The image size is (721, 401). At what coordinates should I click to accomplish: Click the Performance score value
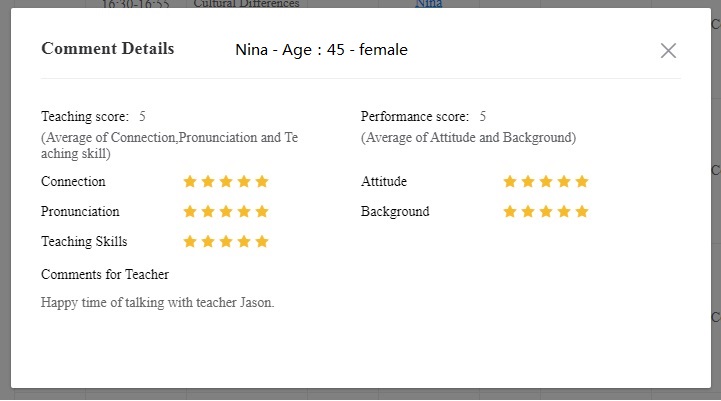click(483, 117)
